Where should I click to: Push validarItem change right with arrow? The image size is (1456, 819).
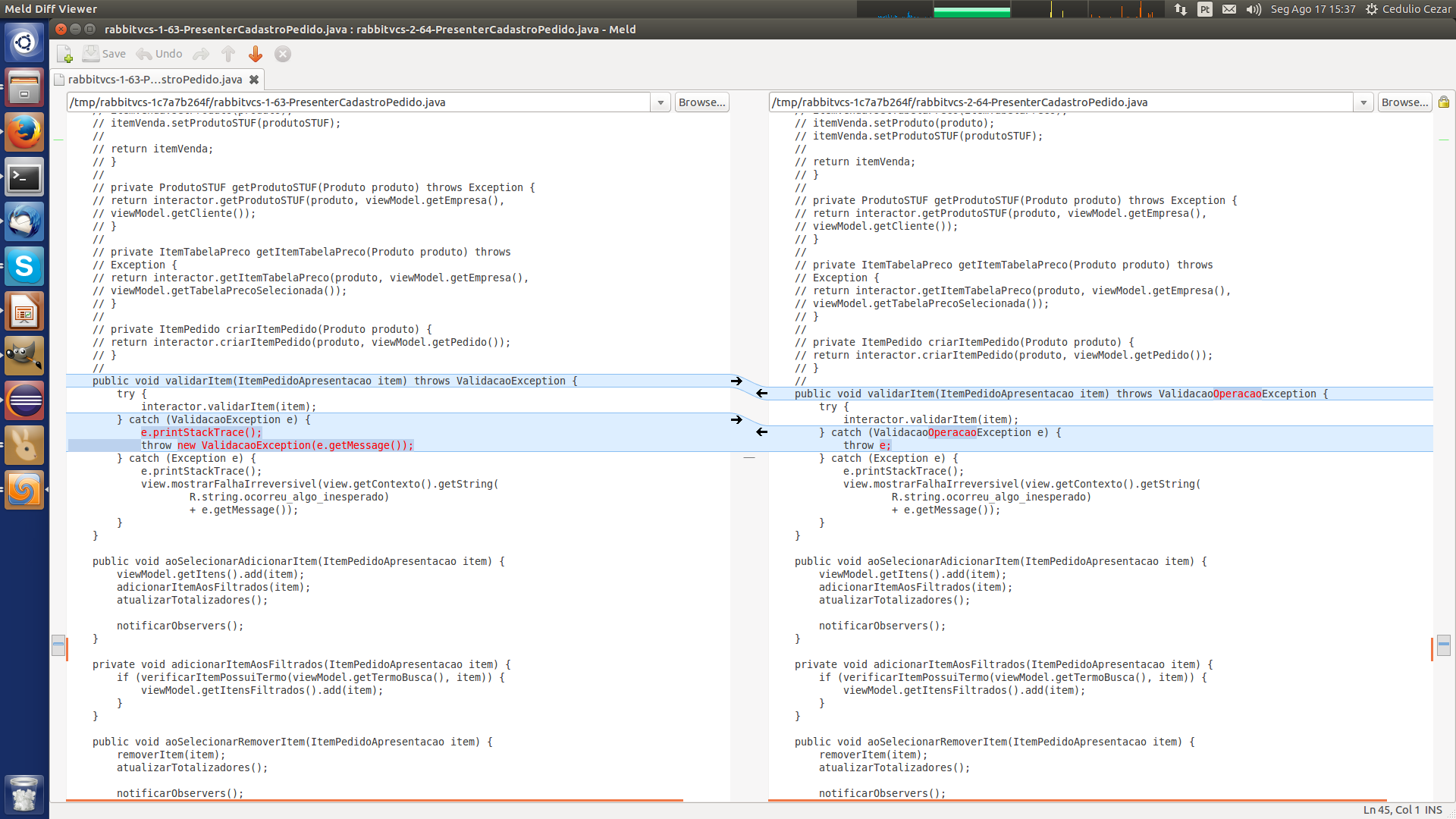pyautogui.click(x=736, y=381)
